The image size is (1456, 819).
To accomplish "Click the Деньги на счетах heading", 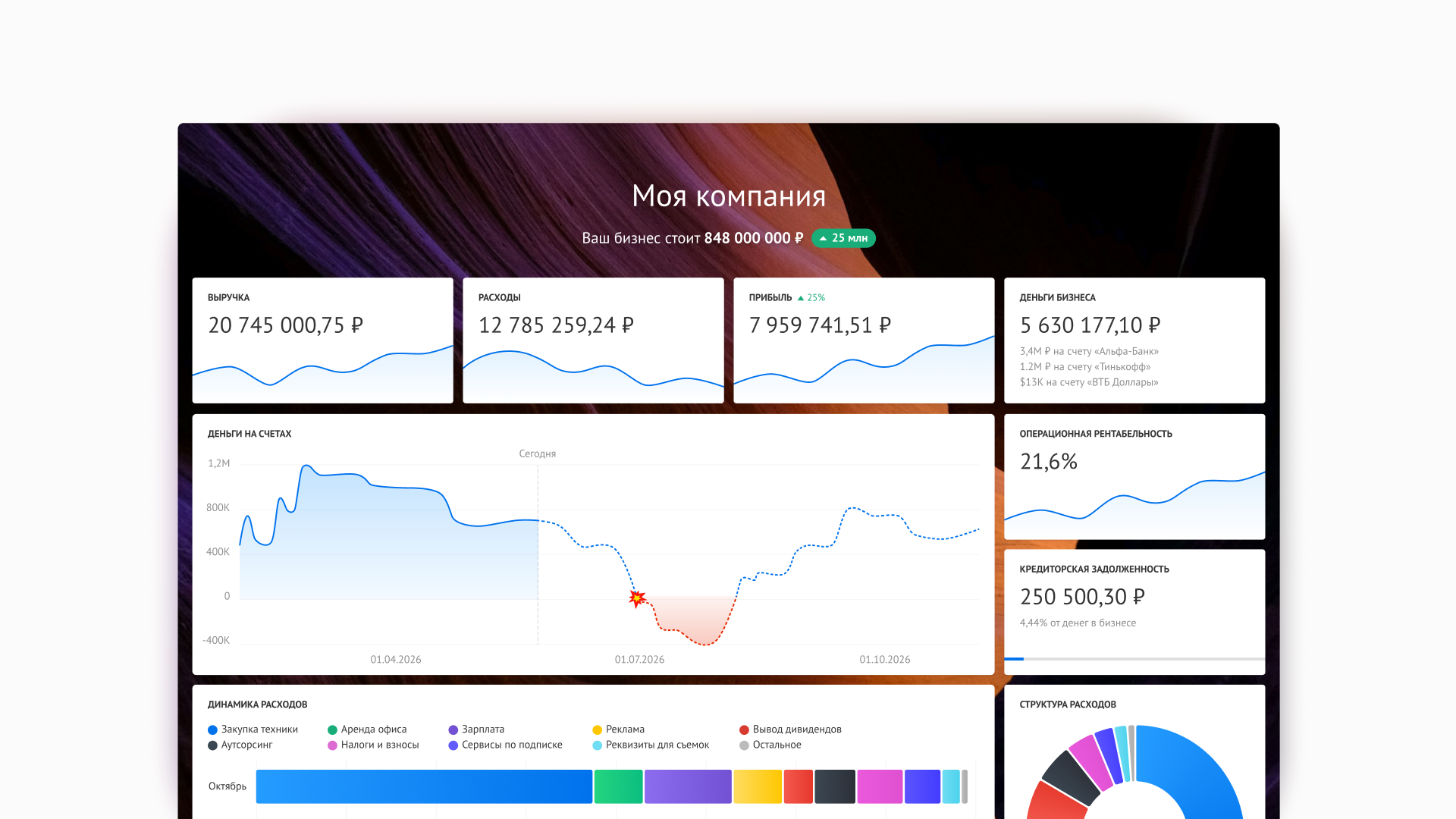I will point(249,434).
